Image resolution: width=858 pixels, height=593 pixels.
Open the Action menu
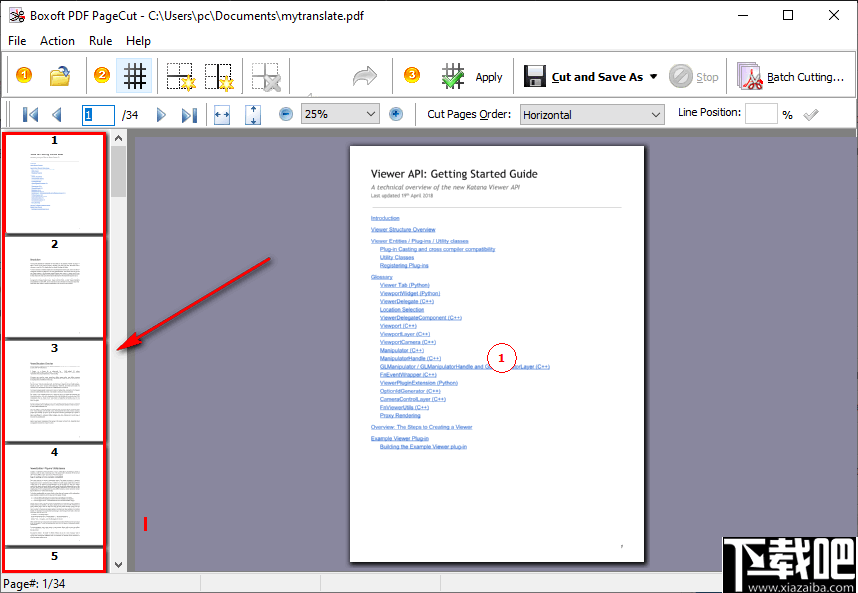[x=57, y=41]
